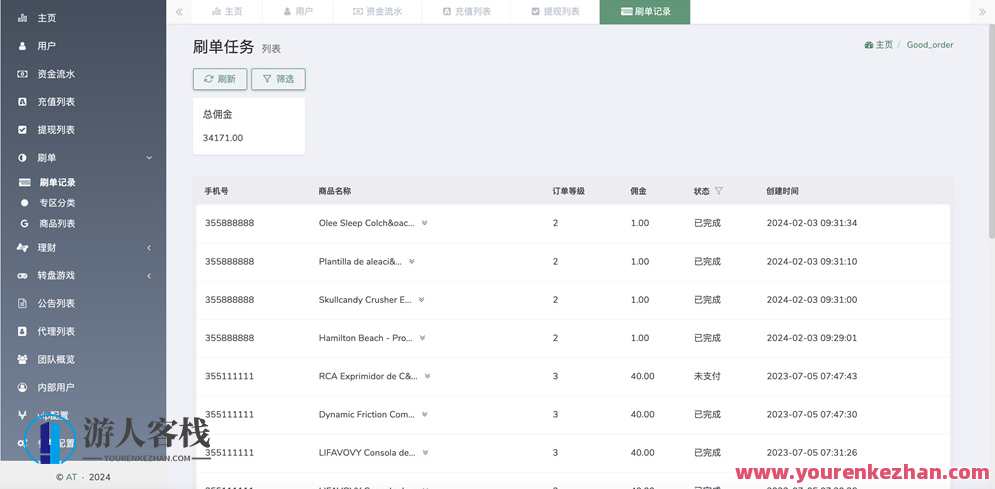The image size is (995, 489).
Task: Expand the Hamilton Beach product arrow
Action: (x=422, y=338)
